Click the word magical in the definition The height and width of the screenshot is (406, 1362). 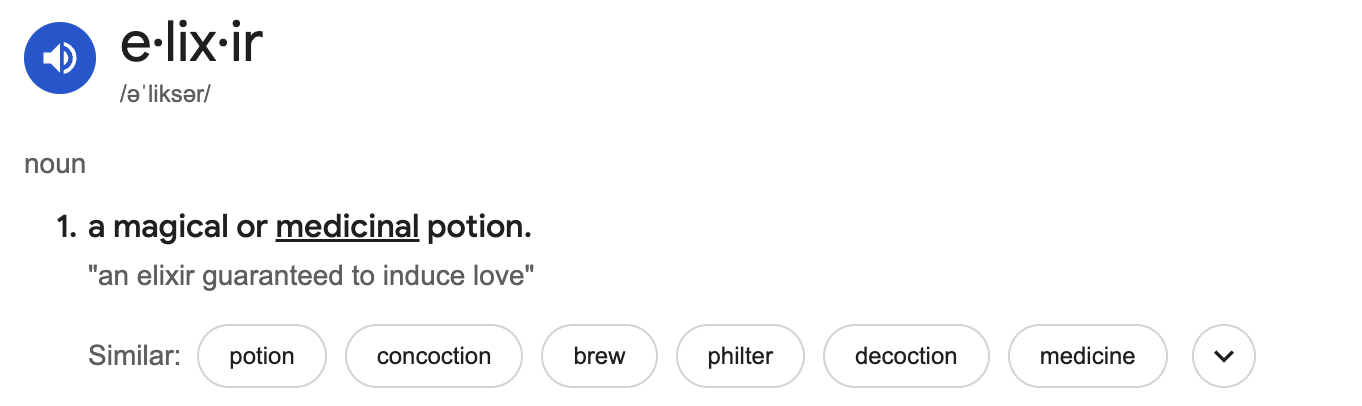click(170, 227)
